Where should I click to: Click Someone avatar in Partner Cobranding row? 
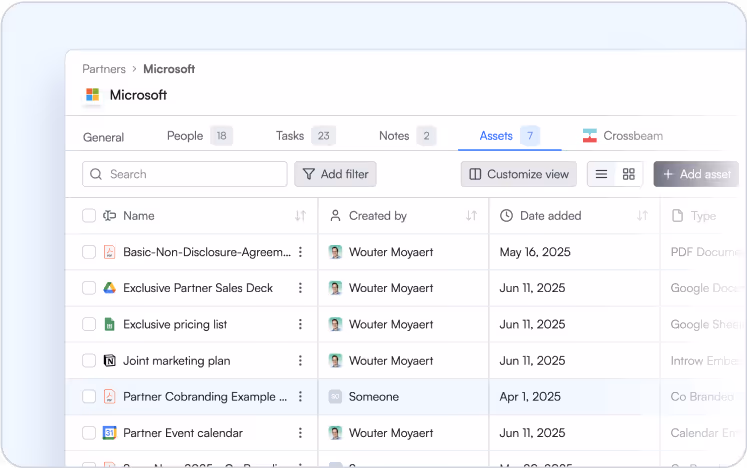335,397
